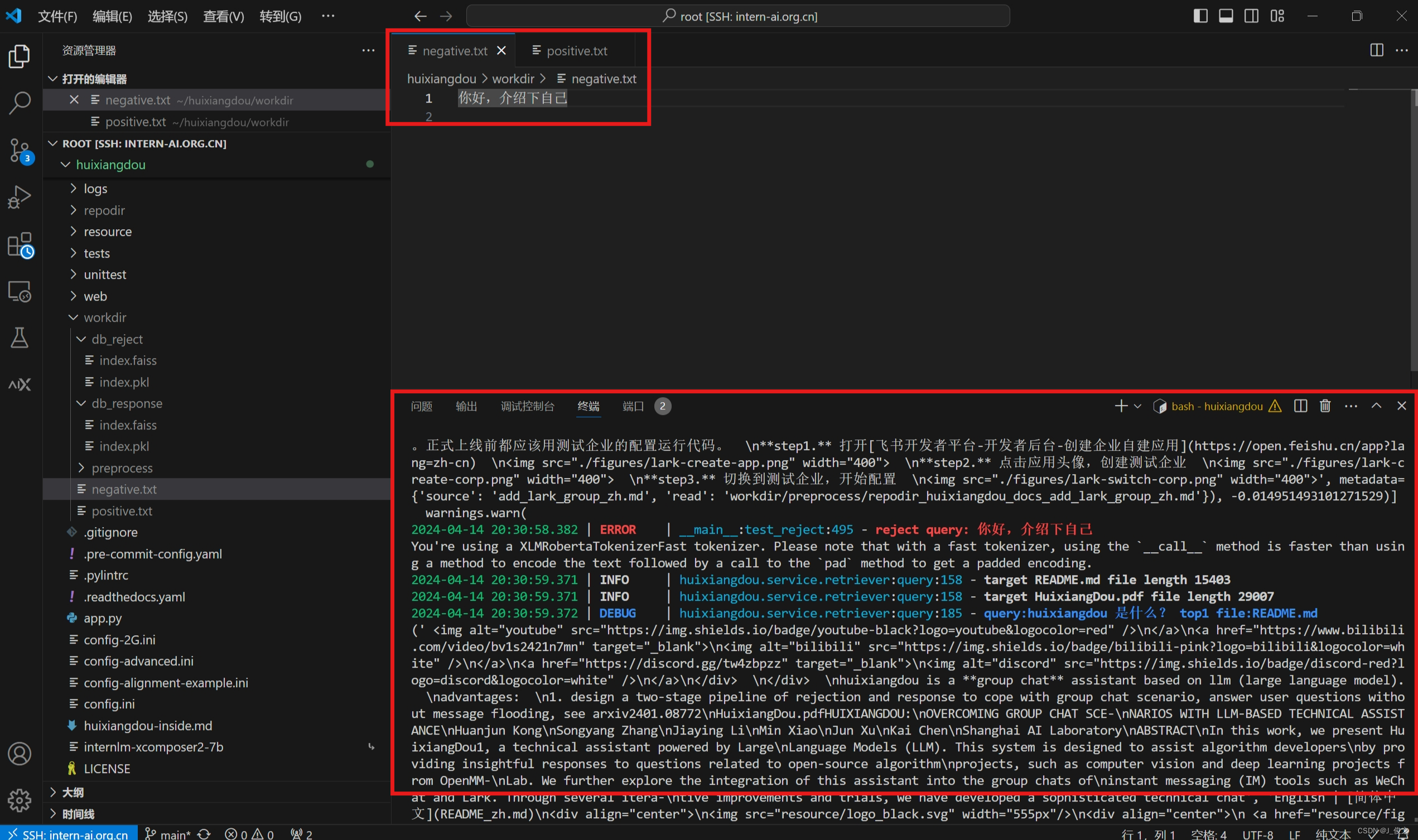Split the editor to the right

[x=1377, y=50]
